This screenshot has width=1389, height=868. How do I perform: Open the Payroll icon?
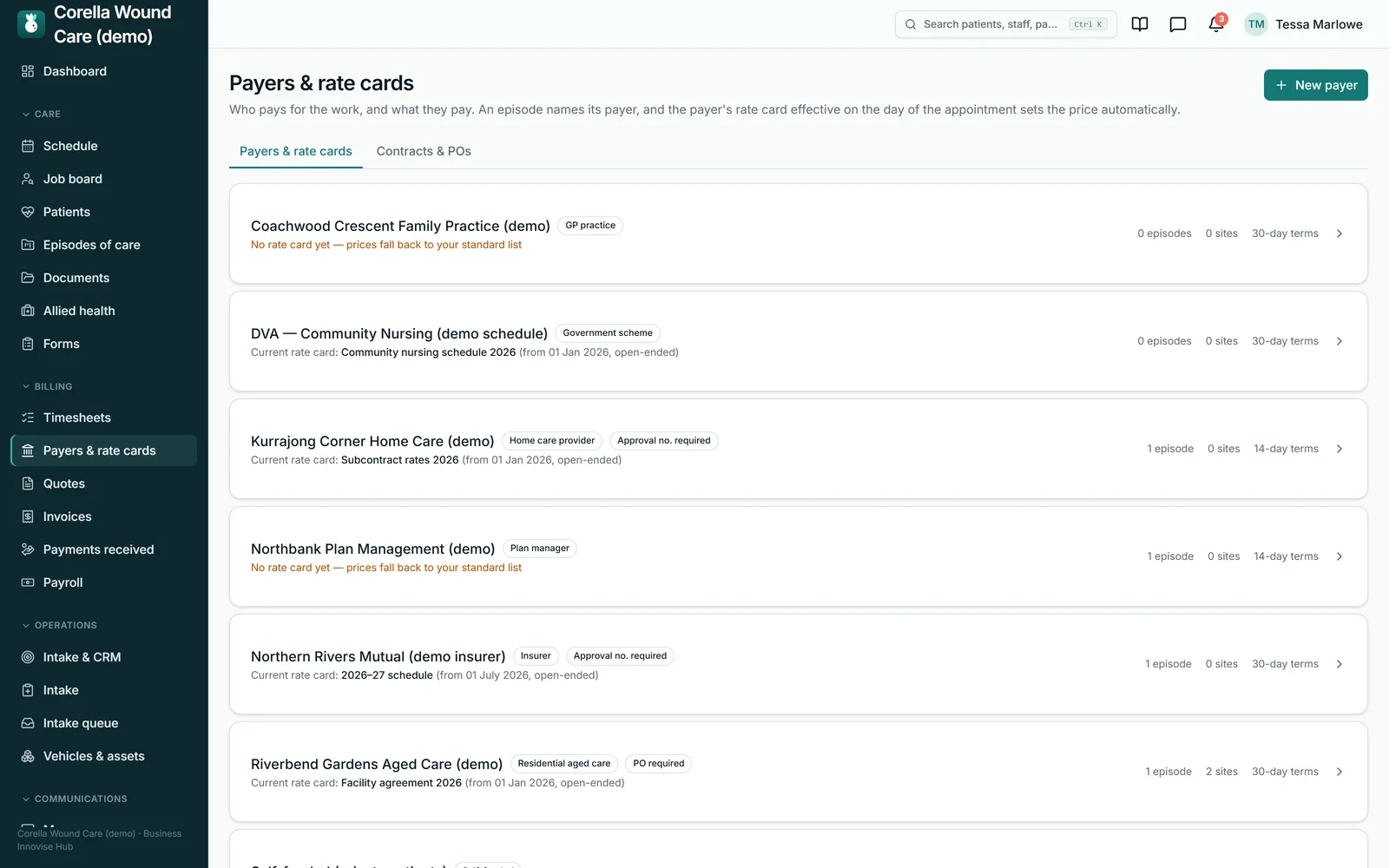(28, 582)
